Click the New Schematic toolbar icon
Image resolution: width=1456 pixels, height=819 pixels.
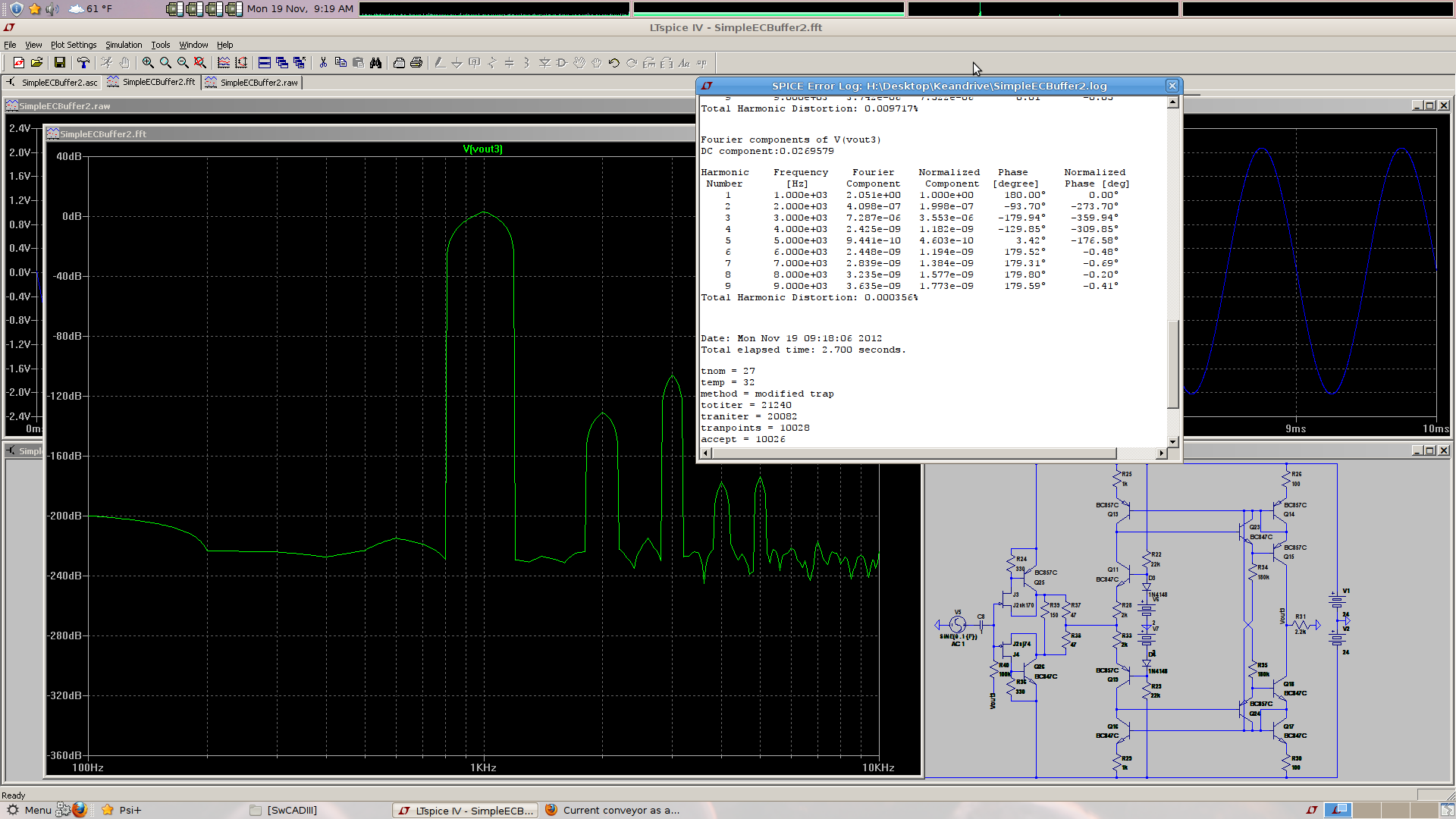click(x=19, y=63)
